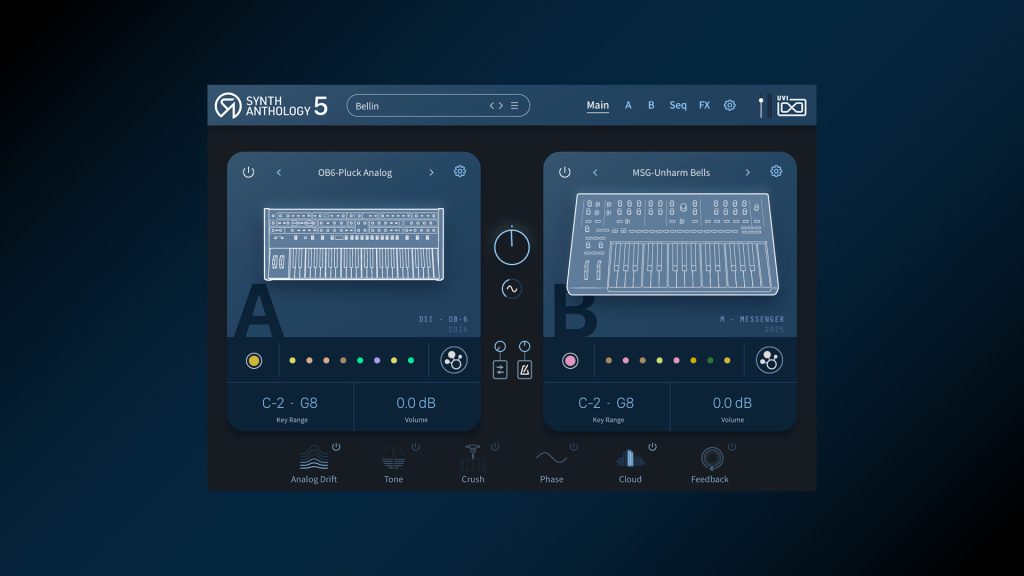Click the Feedback label
This screenshot has height=576, width=1024.
[710, 479]
